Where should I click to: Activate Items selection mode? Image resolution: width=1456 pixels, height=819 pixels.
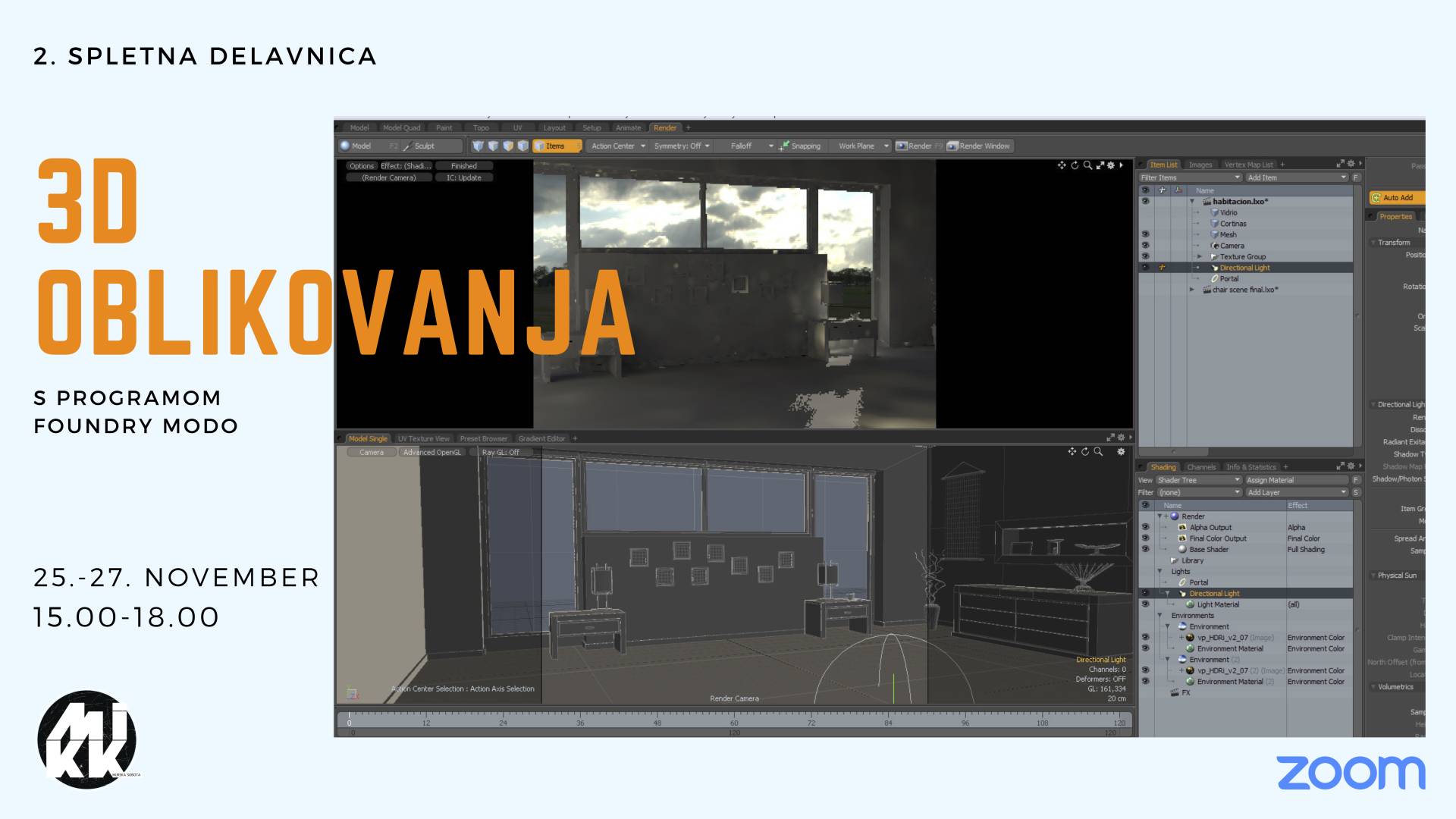coord(555,146)
